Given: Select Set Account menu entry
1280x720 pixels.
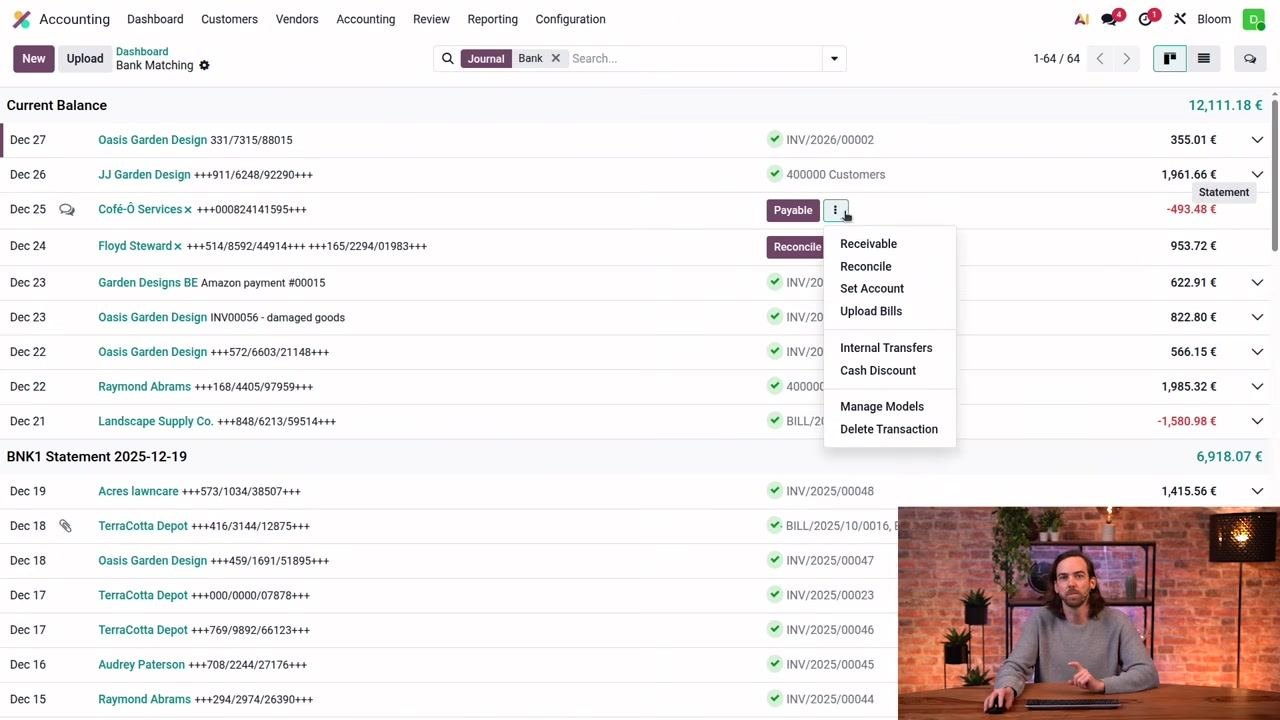Looking at the screenshot, I should (x=872, y=289).
